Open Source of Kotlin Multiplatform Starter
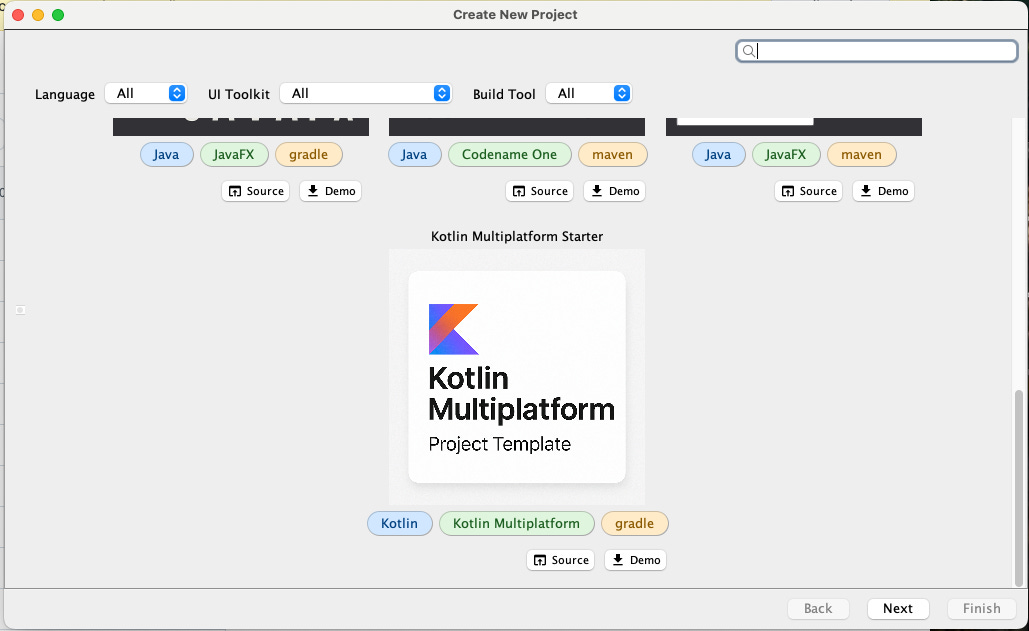Screen dimensions: 1029x631 (x=560, y=560)
